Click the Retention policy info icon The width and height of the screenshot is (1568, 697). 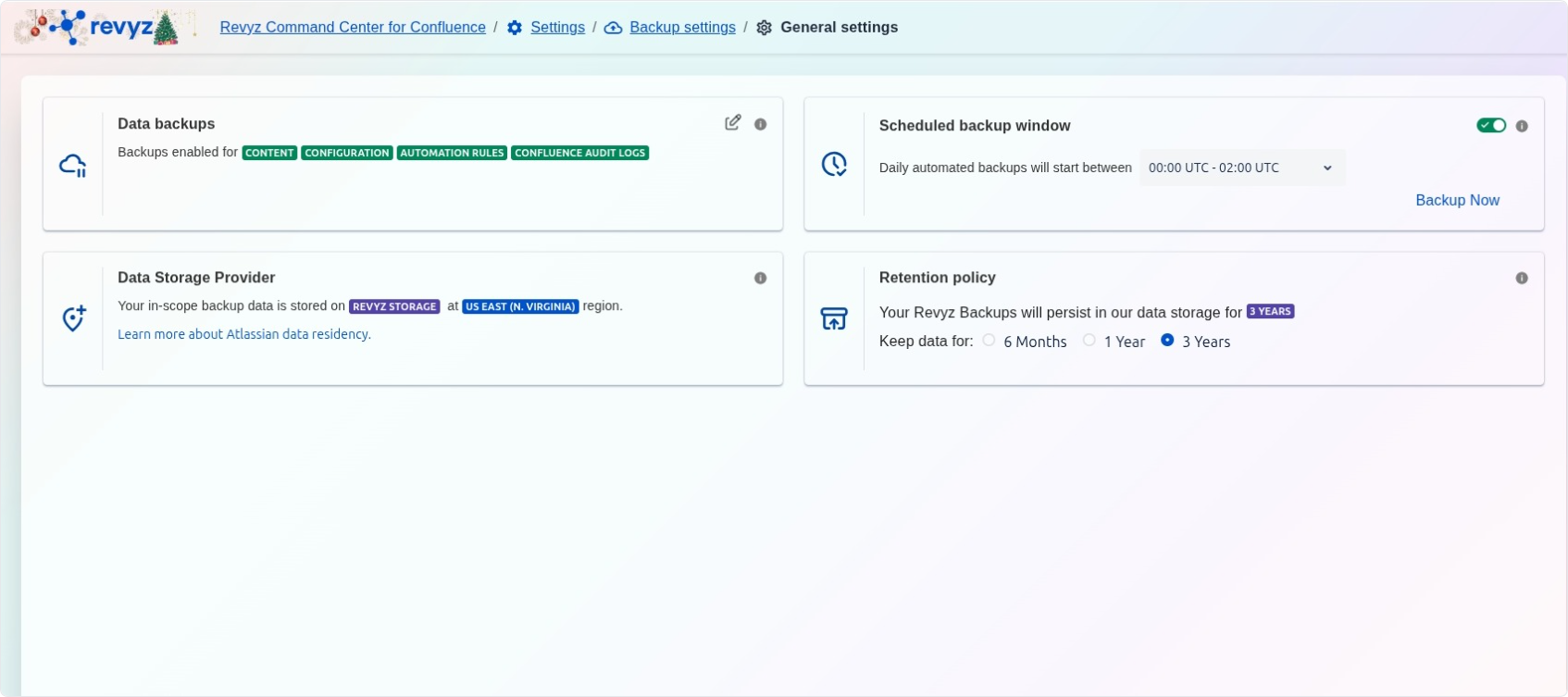tap(1521, 278)
